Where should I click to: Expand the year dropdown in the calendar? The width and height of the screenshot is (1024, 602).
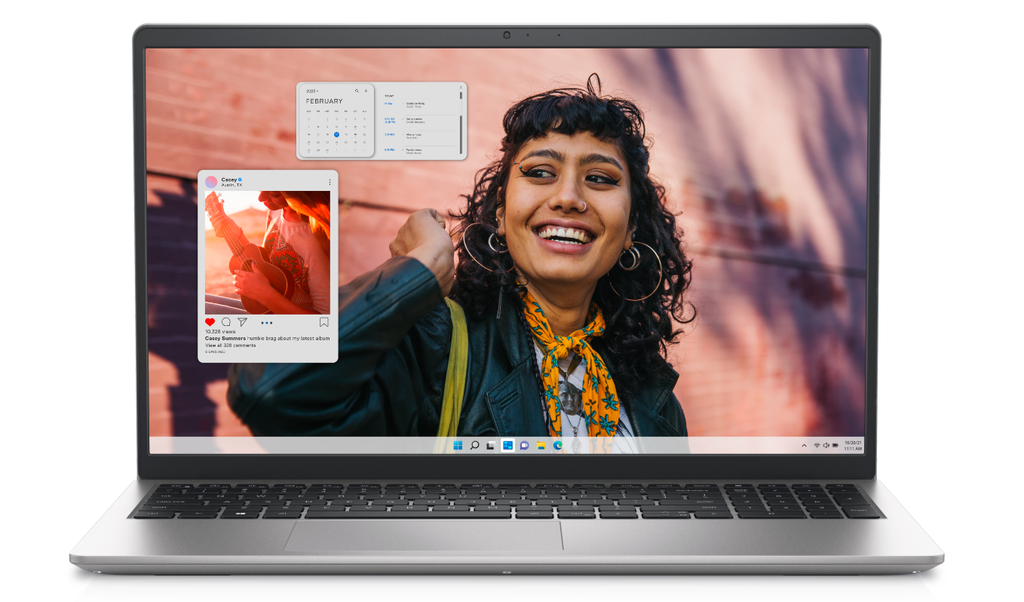[312, 91]
